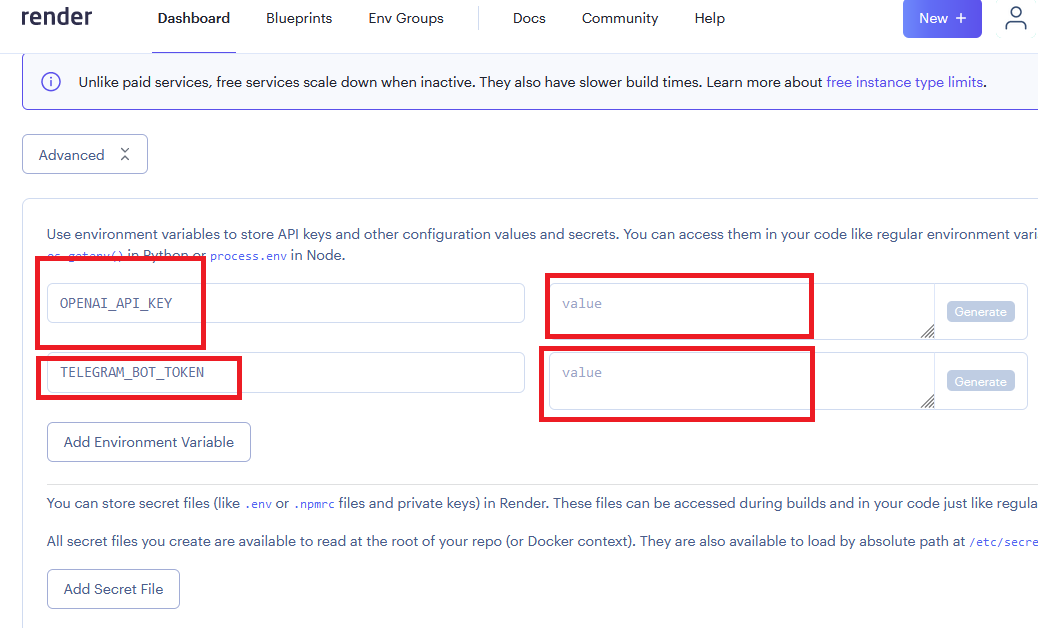The width and height of the screenshot is (1038, 628).
Task: Click Add Secret File button
Action: [113, 589]
